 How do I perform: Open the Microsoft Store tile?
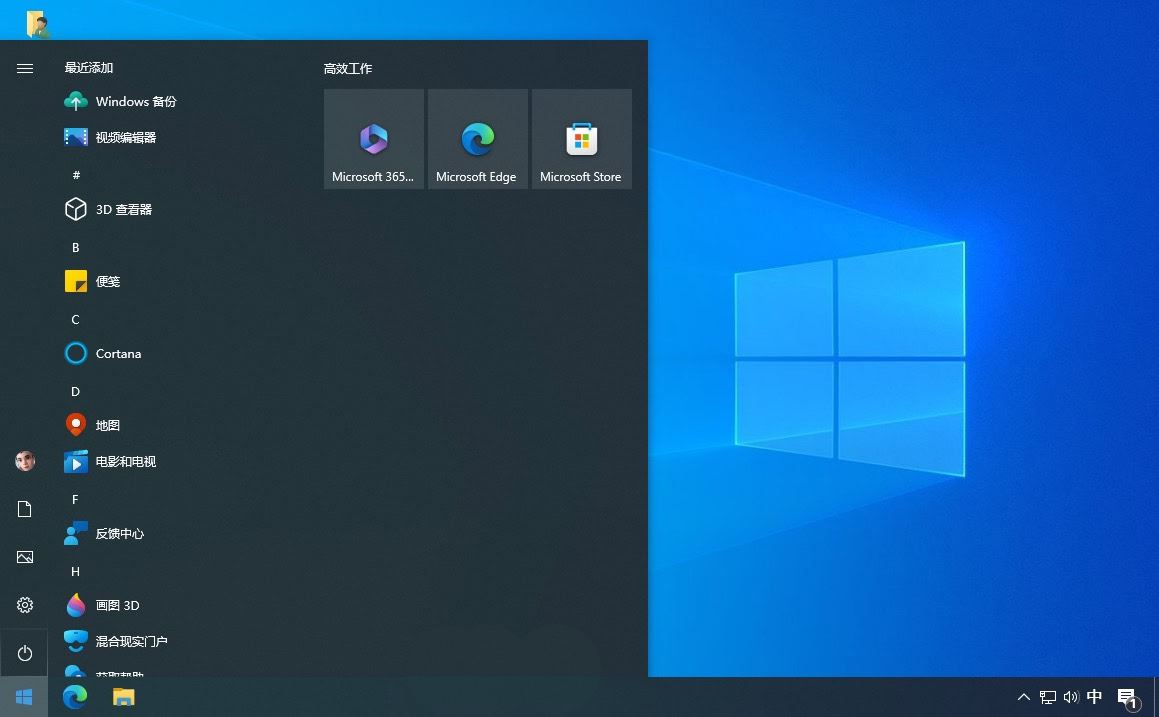(x=581, y=138)
